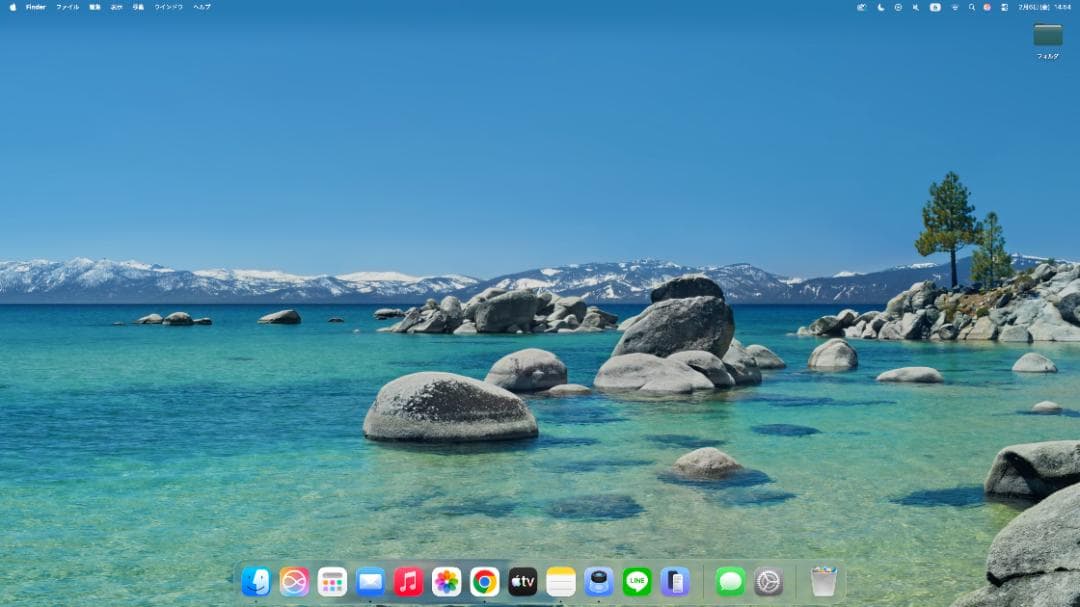Image resolution: width=1080 pixels, height=607 pixels.
Task: Open Control Center in the menu bar
Action: coord(1003,7)
